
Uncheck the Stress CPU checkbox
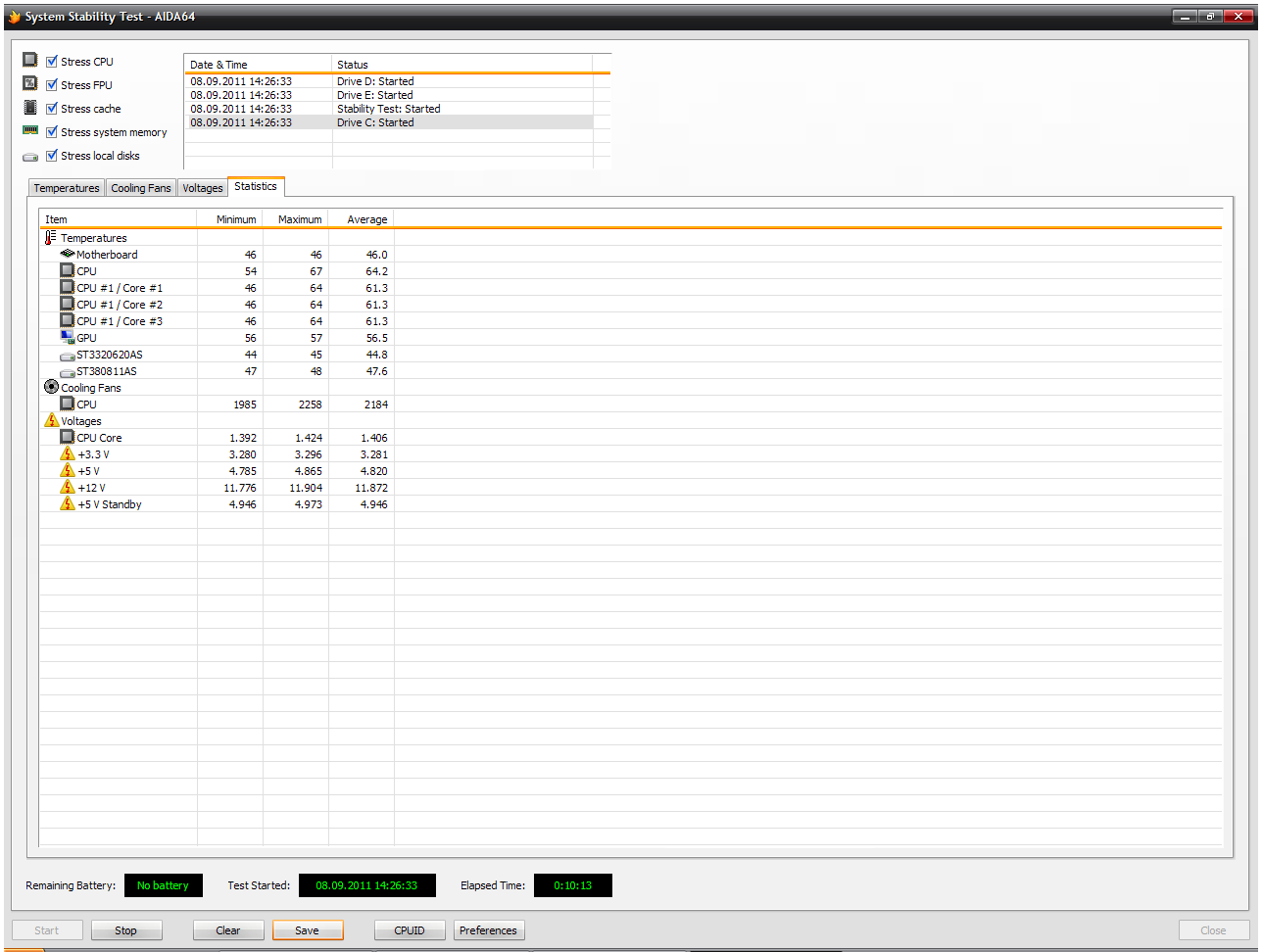pyautogui.click(x=52, y=62)
